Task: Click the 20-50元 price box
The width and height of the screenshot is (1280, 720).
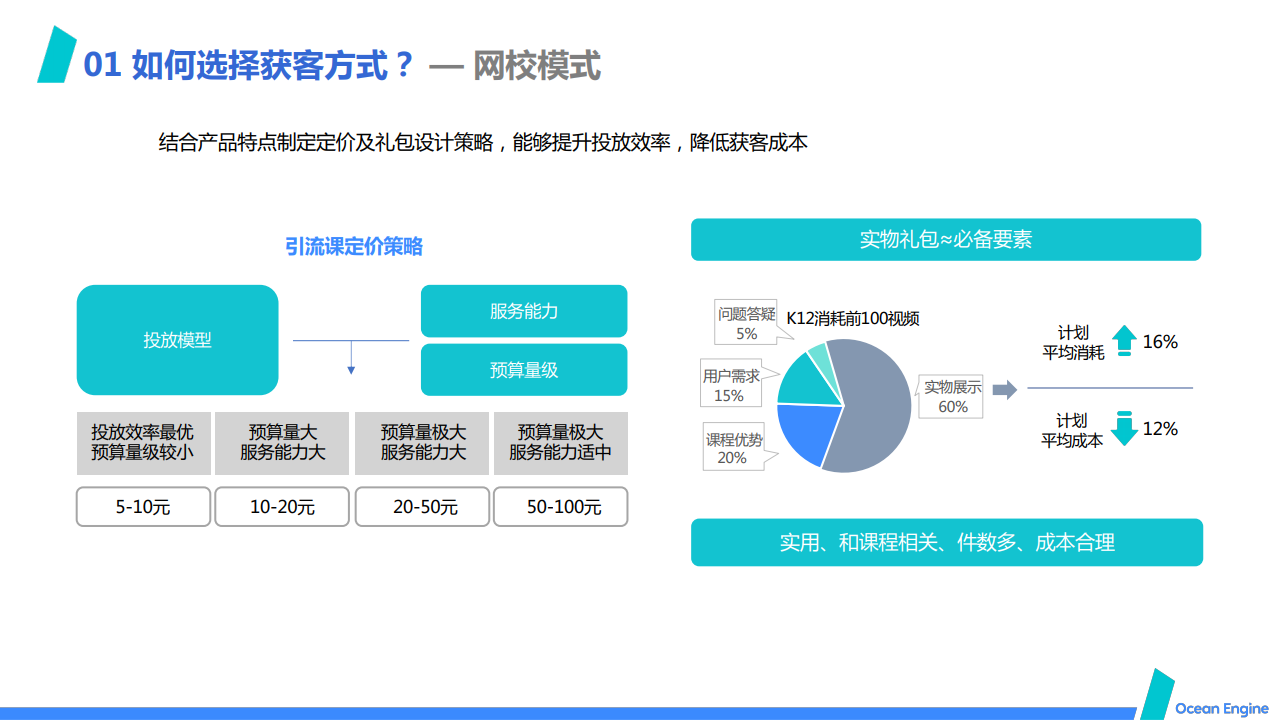Action: [x=422, y=507]
